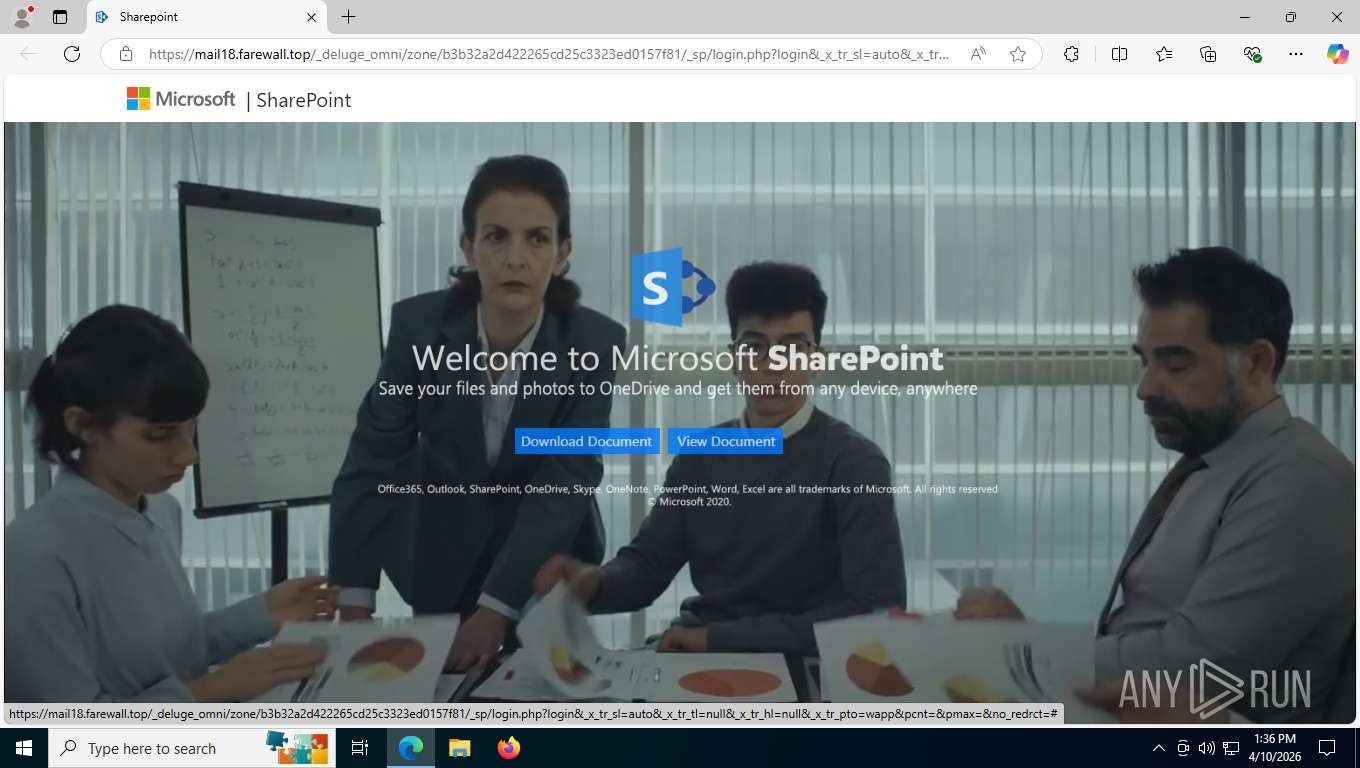Image resolution: width=1360 pixels, height=768 pixels.
Task: Click the 'Save your files and photos' subtitle
Action: (678, 388)
